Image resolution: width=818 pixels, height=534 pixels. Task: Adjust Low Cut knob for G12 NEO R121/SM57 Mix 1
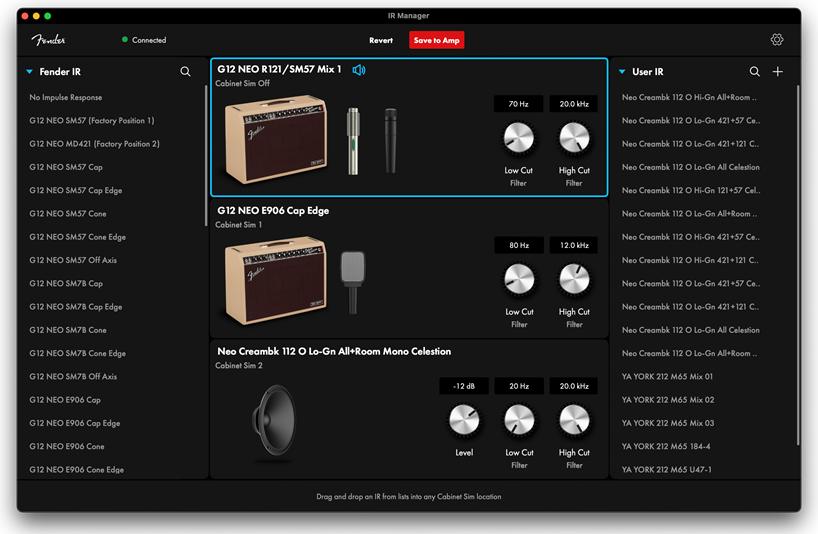pos(519,138)
